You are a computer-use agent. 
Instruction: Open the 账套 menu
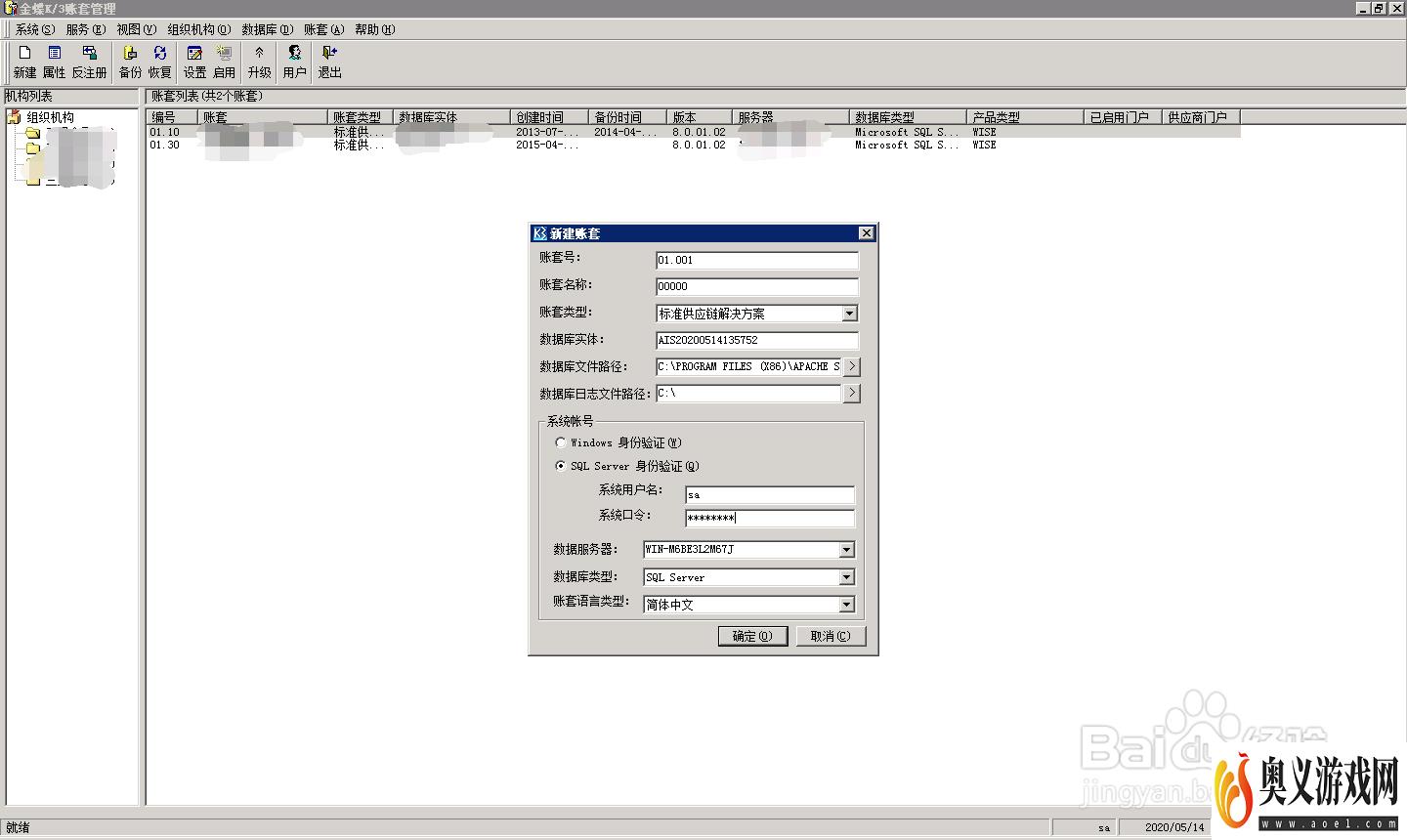(x=324, y=29)
